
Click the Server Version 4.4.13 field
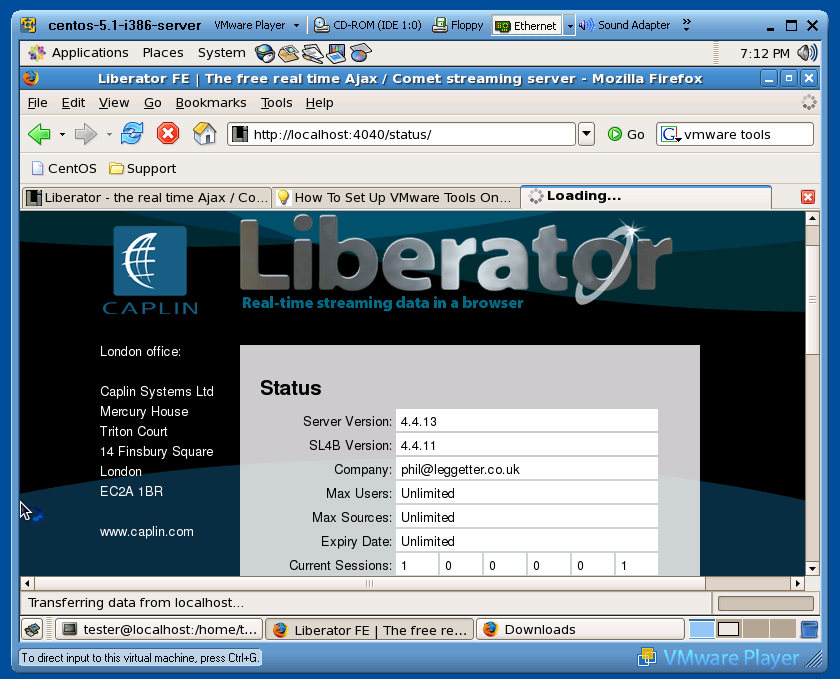[526, 421]
